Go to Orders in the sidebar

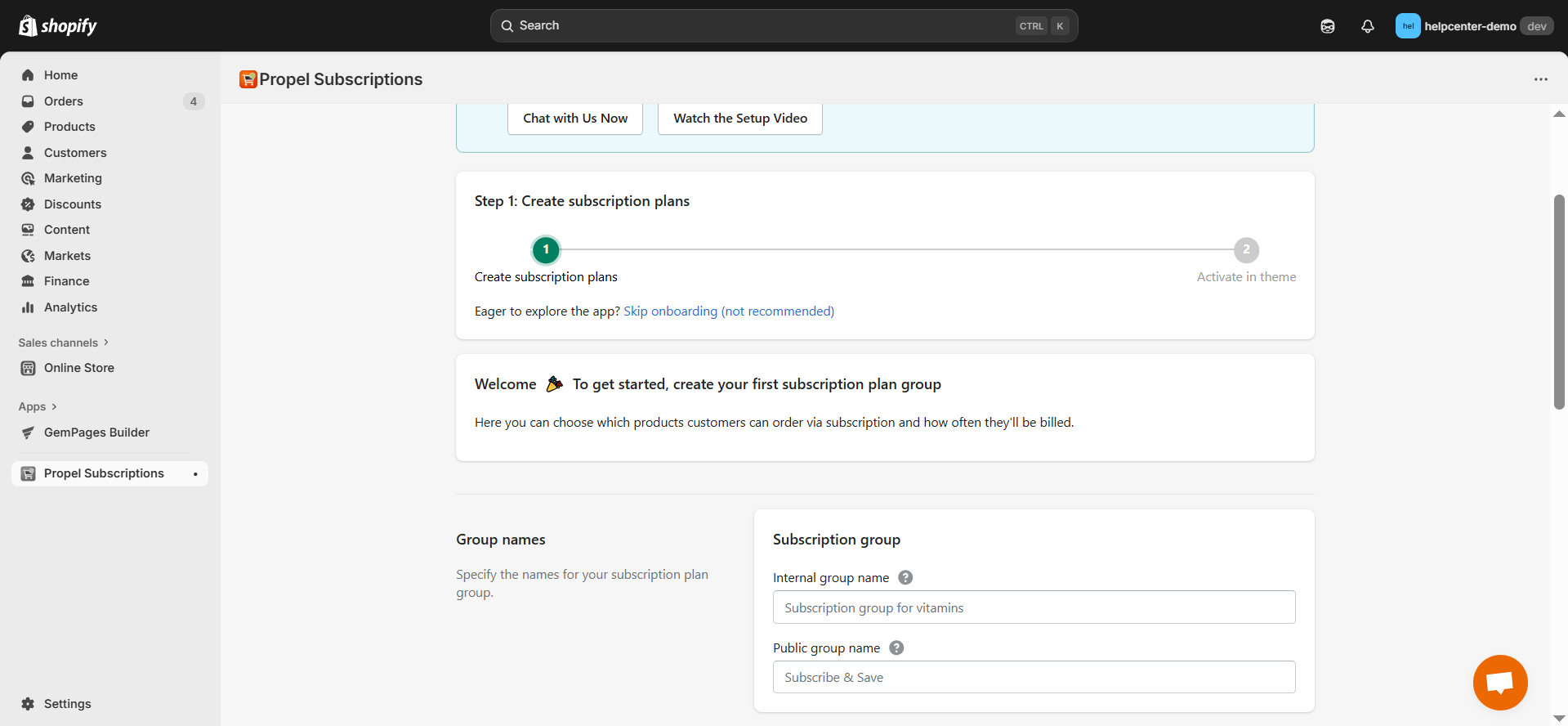point(64,101)
